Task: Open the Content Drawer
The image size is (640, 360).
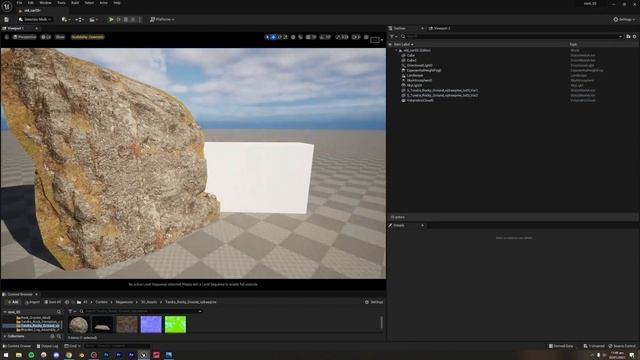Action: 17,346
